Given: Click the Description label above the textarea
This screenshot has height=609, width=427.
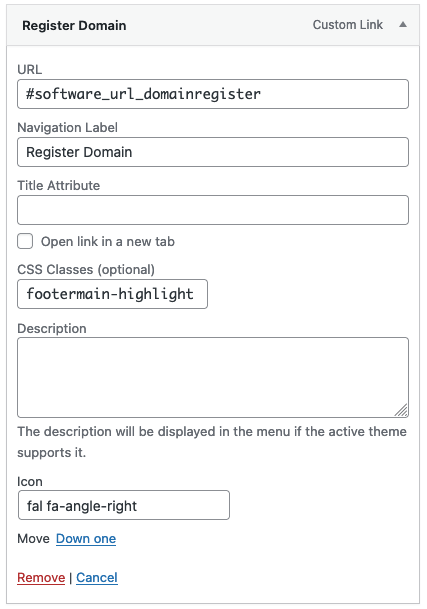Looking at the screenshot, I should click(52, 329).
